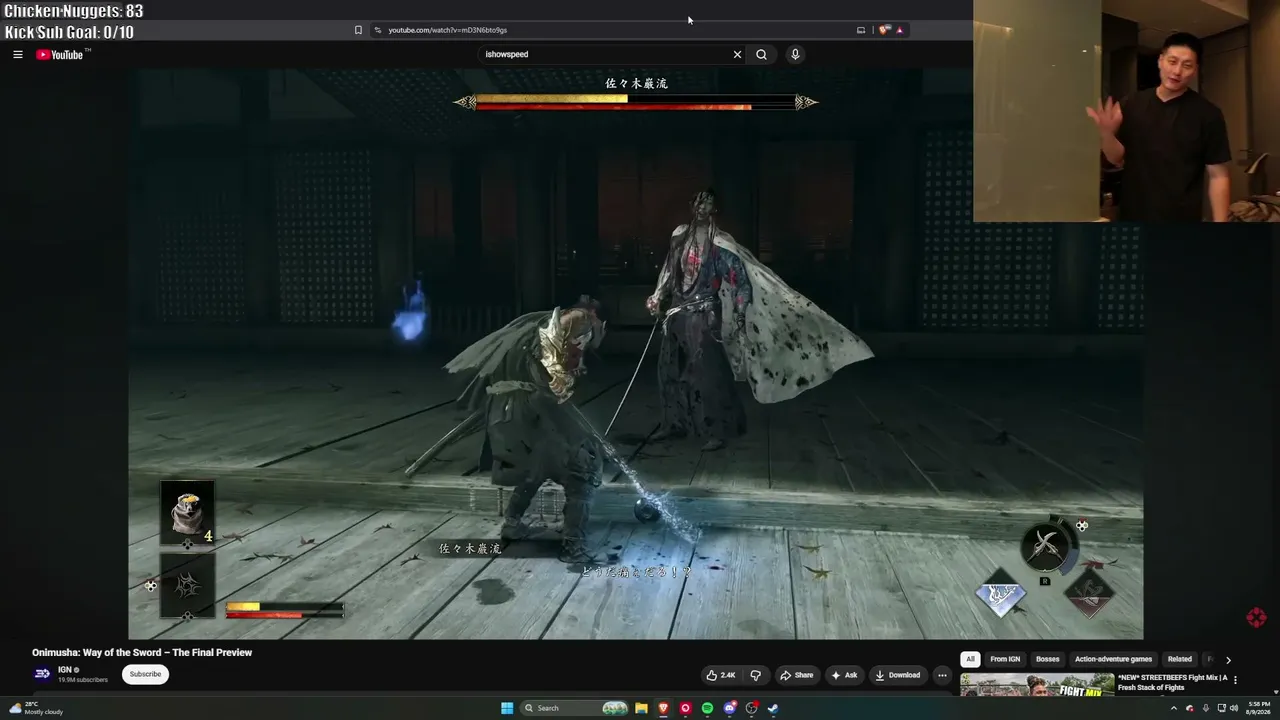View site information icon in address bar
1280x720 pixels.
[x=377, y=30]
